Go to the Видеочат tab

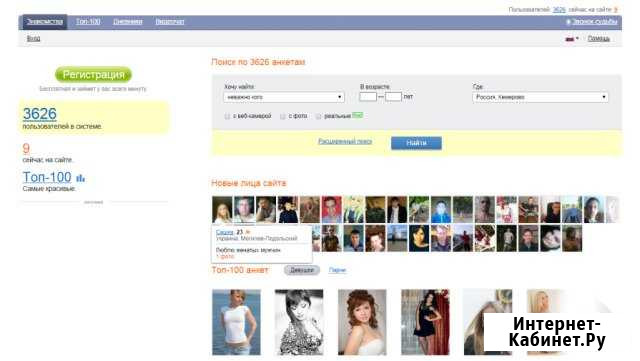click(x=170, y=22)
